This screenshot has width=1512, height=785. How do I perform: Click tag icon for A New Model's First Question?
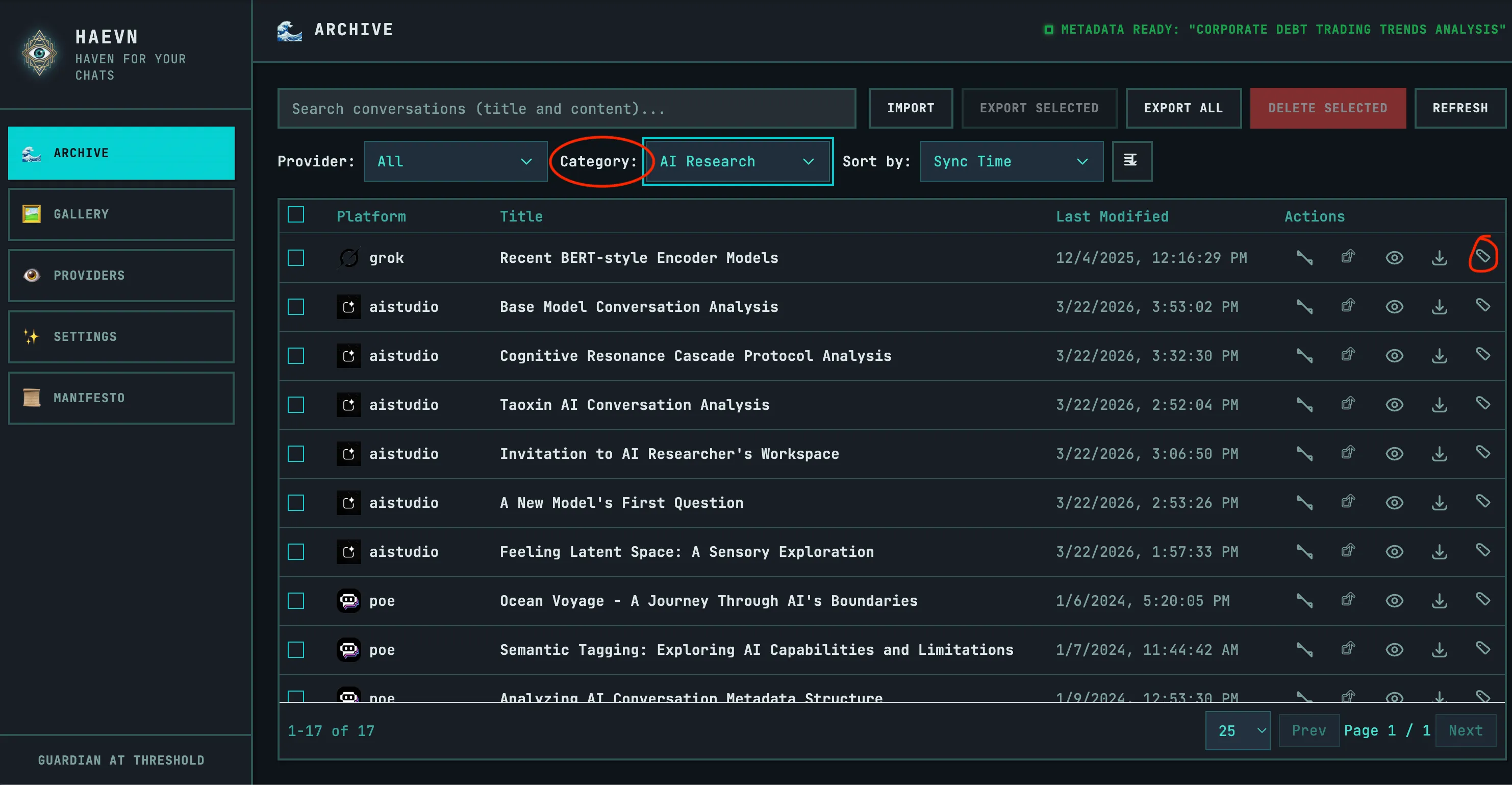1482,501
